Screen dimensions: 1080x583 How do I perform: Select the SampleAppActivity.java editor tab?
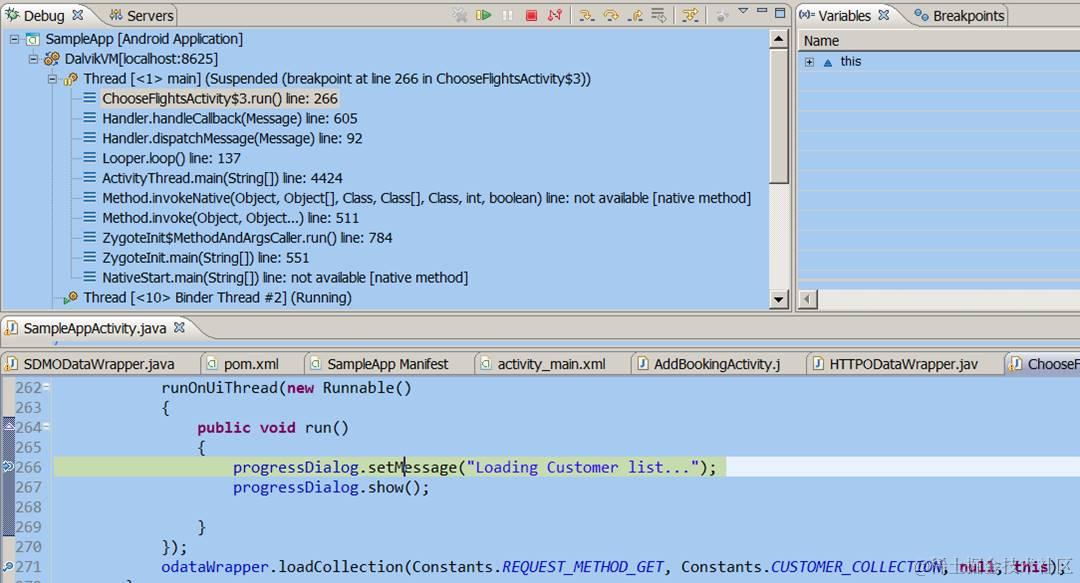pos(95,328)
